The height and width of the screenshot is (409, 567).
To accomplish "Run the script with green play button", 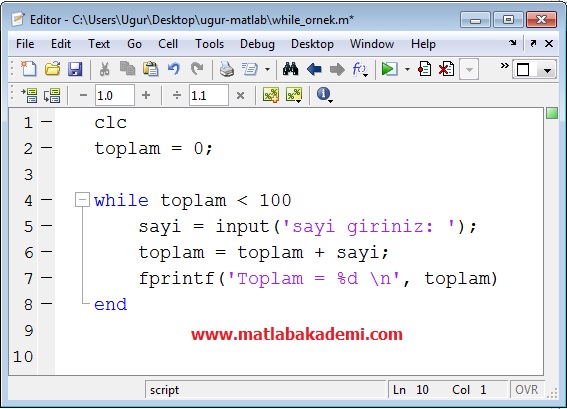I will [389, 69].
